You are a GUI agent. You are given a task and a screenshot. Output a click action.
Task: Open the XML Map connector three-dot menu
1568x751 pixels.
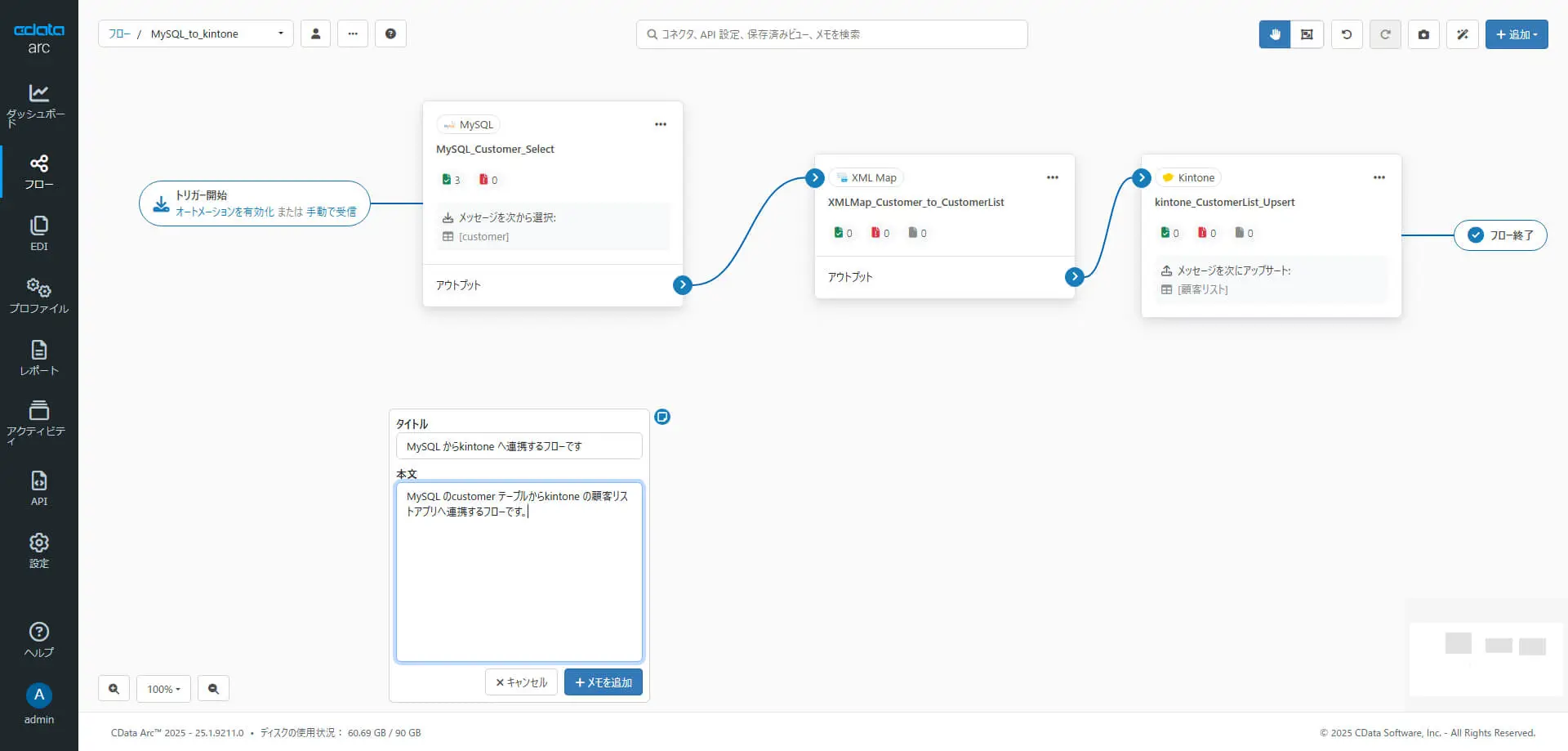click(x=1053, y=177)
